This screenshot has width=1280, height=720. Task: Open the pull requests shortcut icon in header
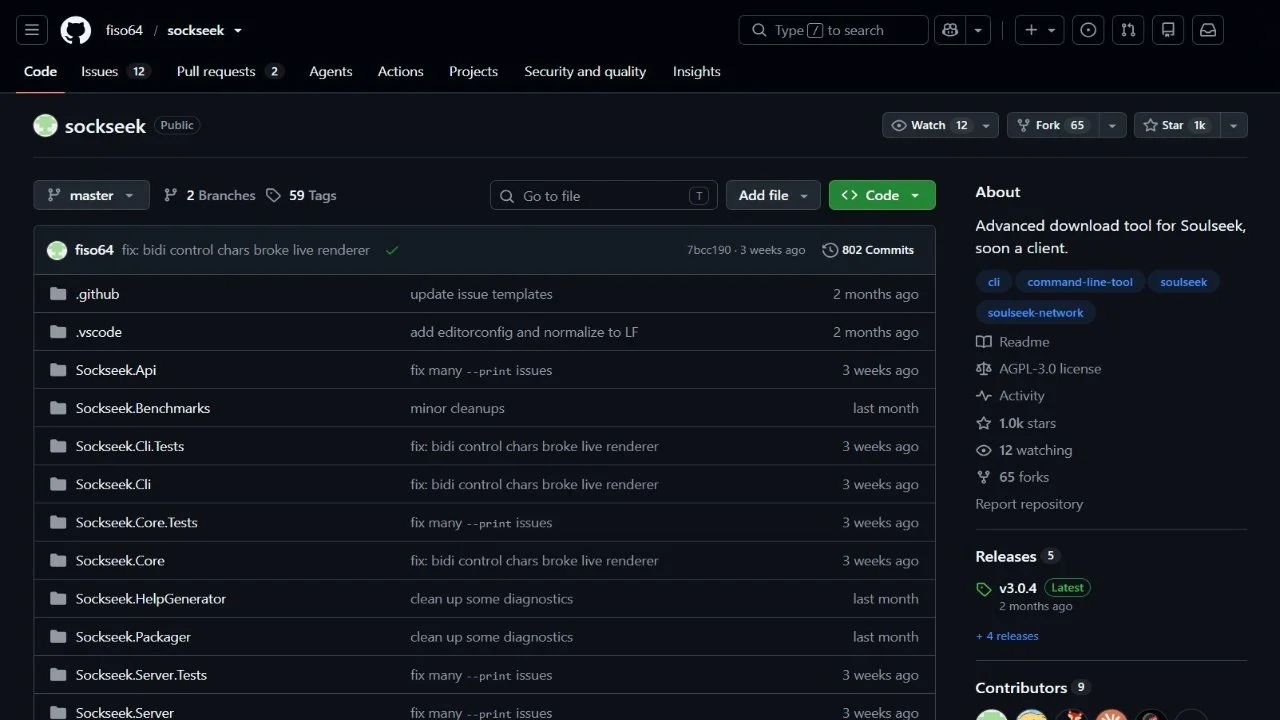point(1128,30)
